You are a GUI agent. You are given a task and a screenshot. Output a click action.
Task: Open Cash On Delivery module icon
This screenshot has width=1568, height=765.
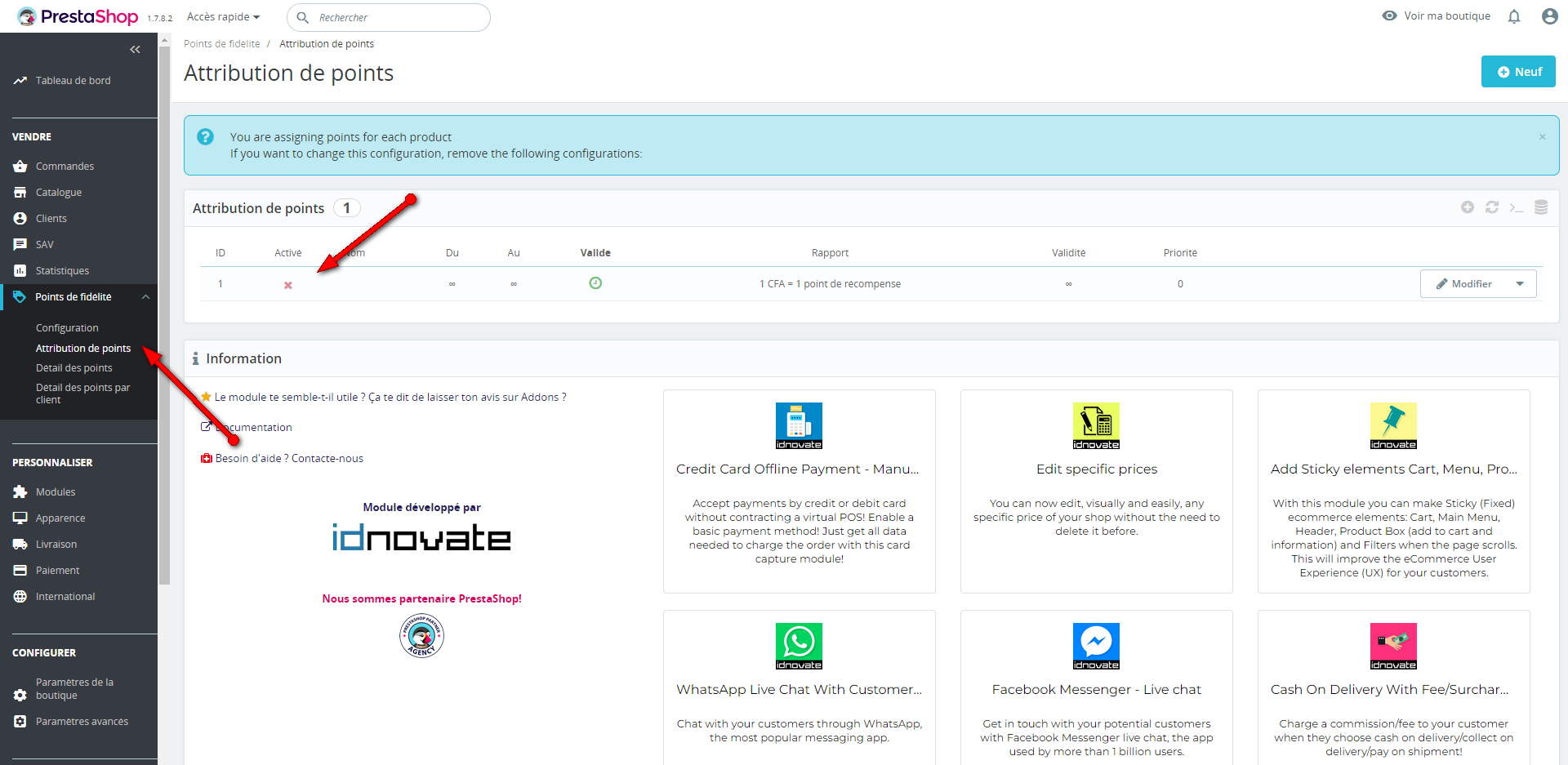(1393, 646)
